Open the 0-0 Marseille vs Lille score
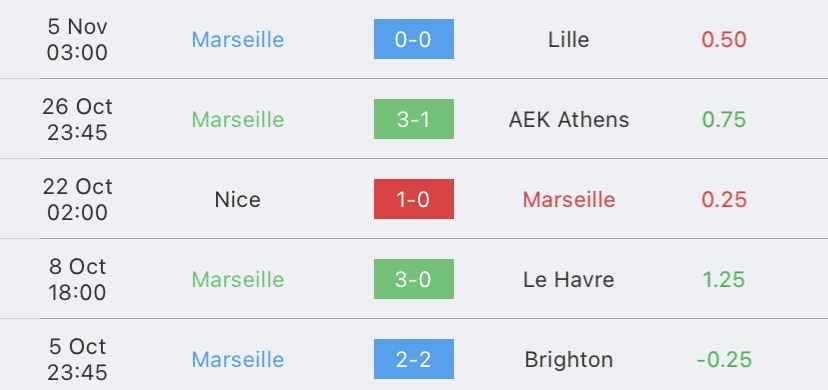The height and width of the screenshot is (390, 828). (x=413, y=39)
